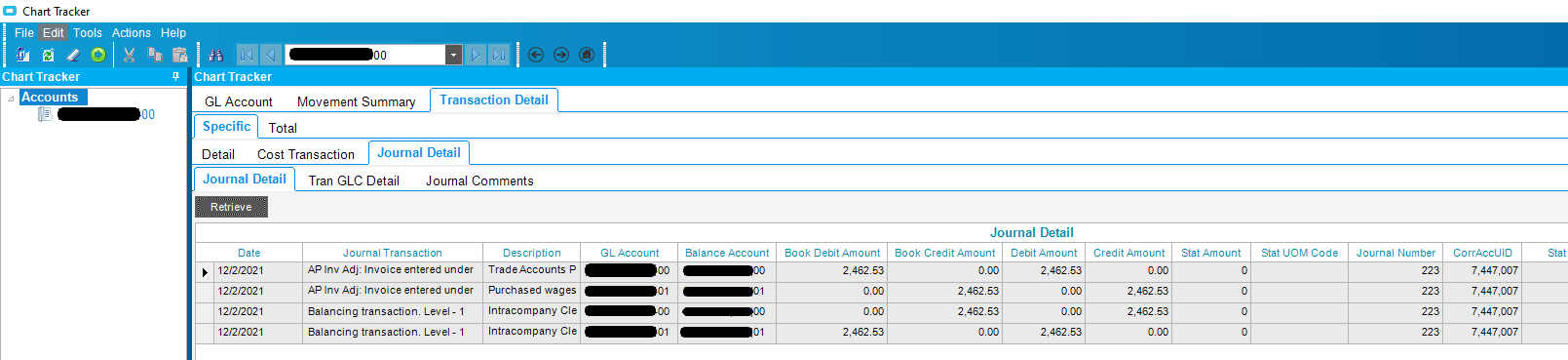This screenshot has width=1568, height=360.
Task: Click the green refresh icon in toolbar
Action: (x=48, y=55)
